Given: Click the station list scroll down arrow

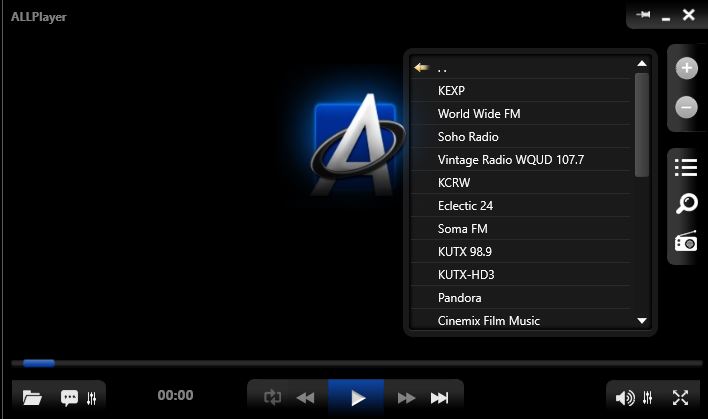Looking at the screenshot, I should [x=642, y=321].
